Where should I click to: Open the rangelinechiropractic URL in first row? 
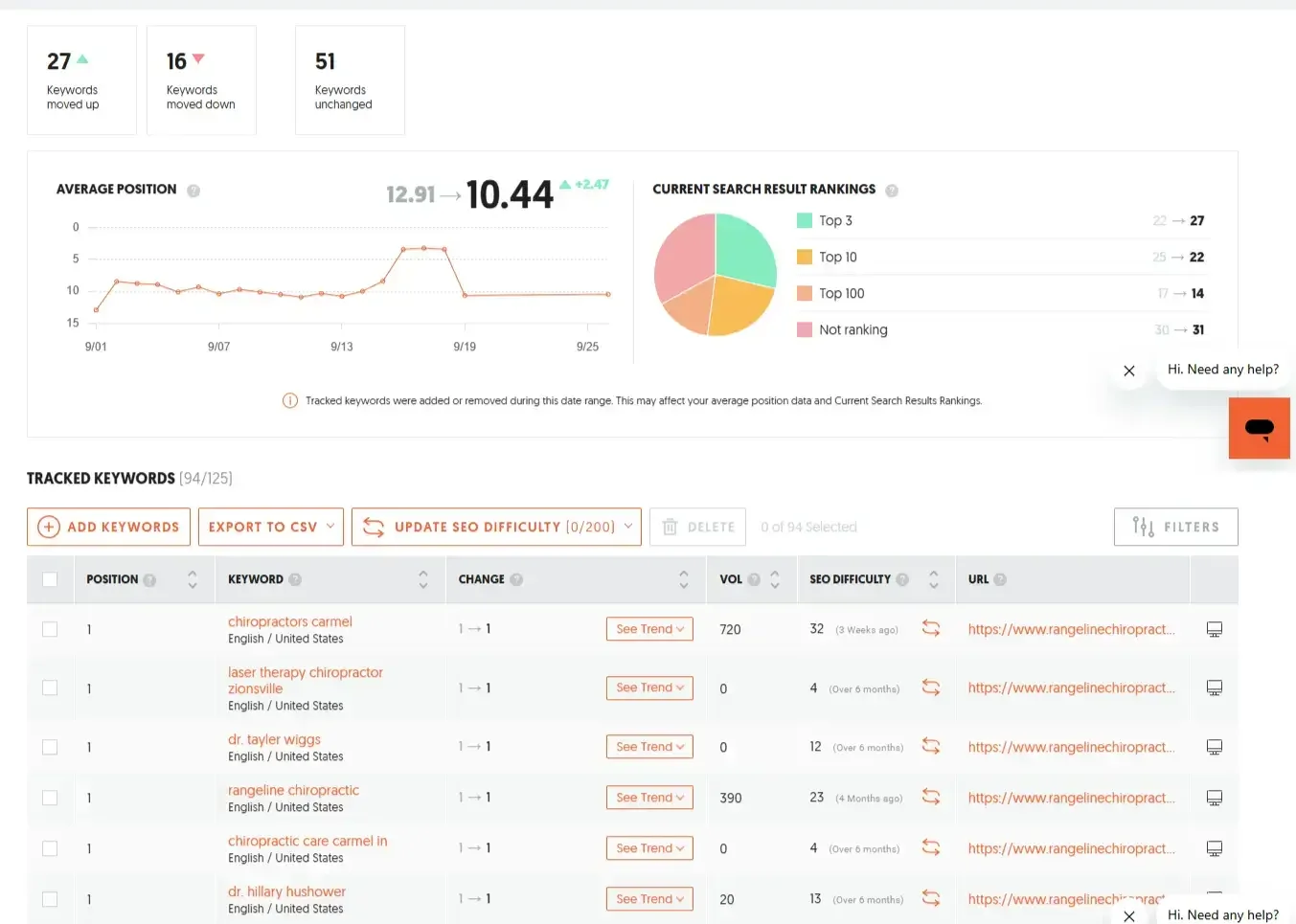(1071, 629)
